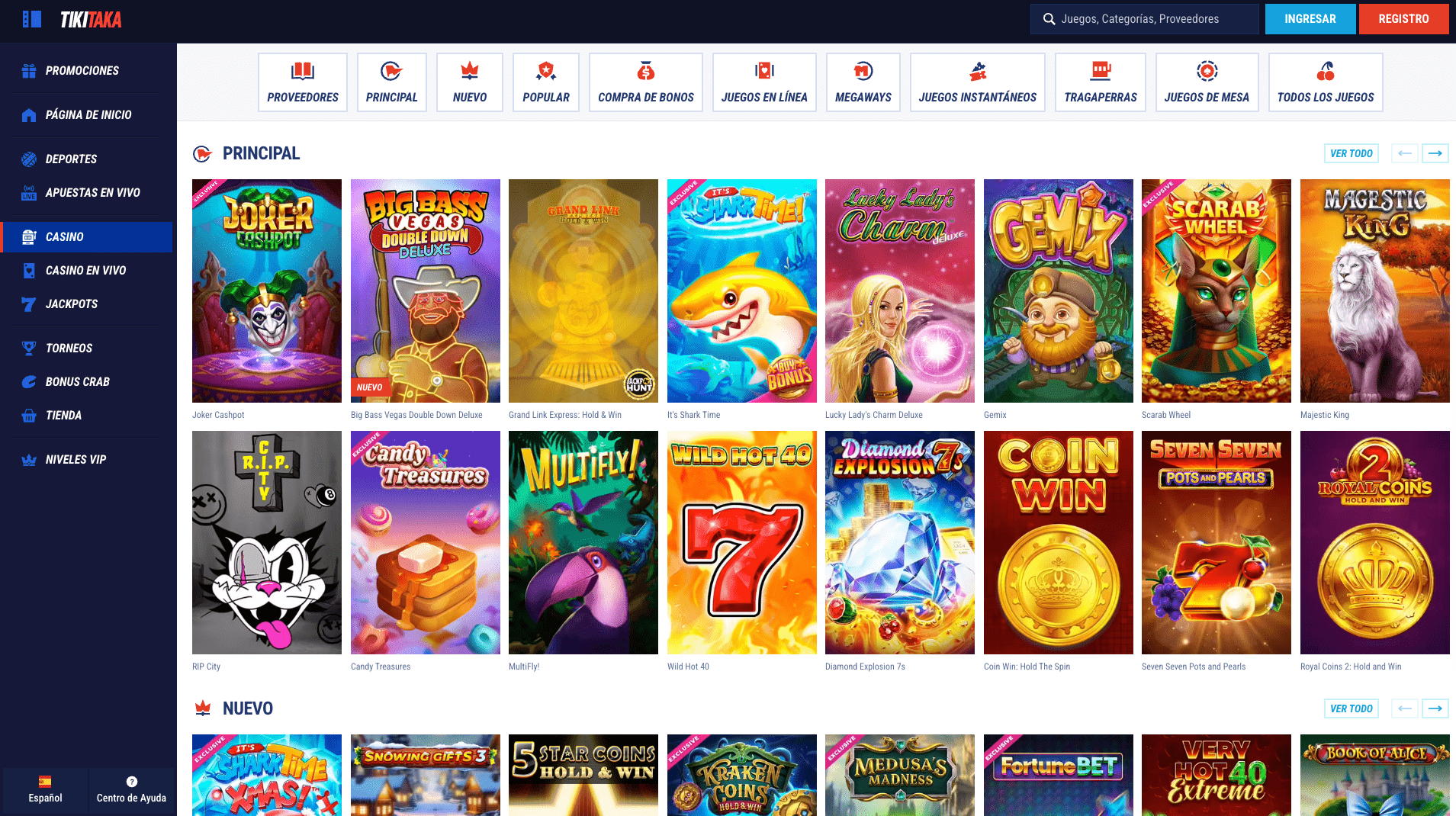Open the RIP City game thumbnail
This screenshot has width=1456, height=816.
(267, 542)
